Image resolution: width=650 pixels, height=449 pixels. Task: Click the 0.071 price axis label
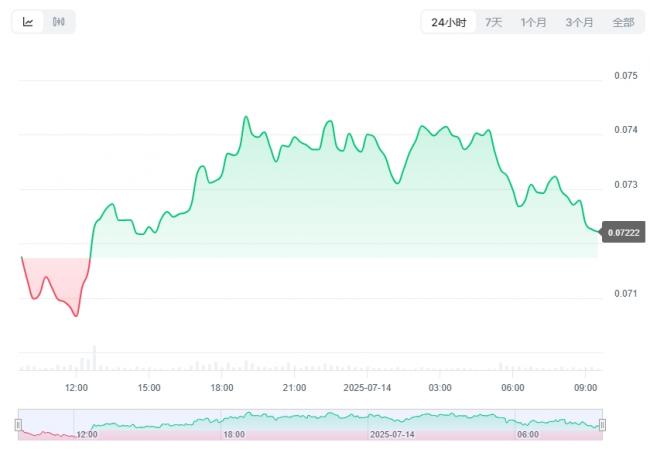(626, 294)
